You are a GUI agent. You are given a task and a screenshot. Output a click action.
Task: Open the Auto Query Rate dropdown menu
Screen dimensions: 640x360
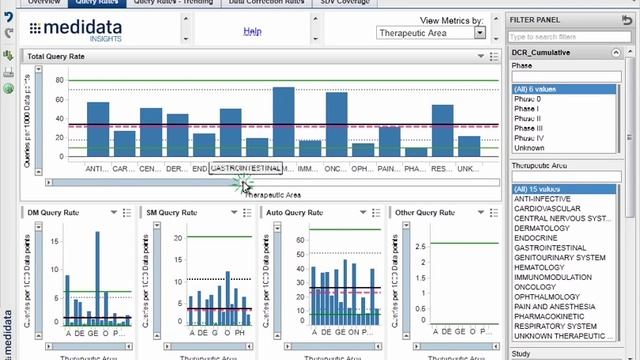click(x=363, y=212)
